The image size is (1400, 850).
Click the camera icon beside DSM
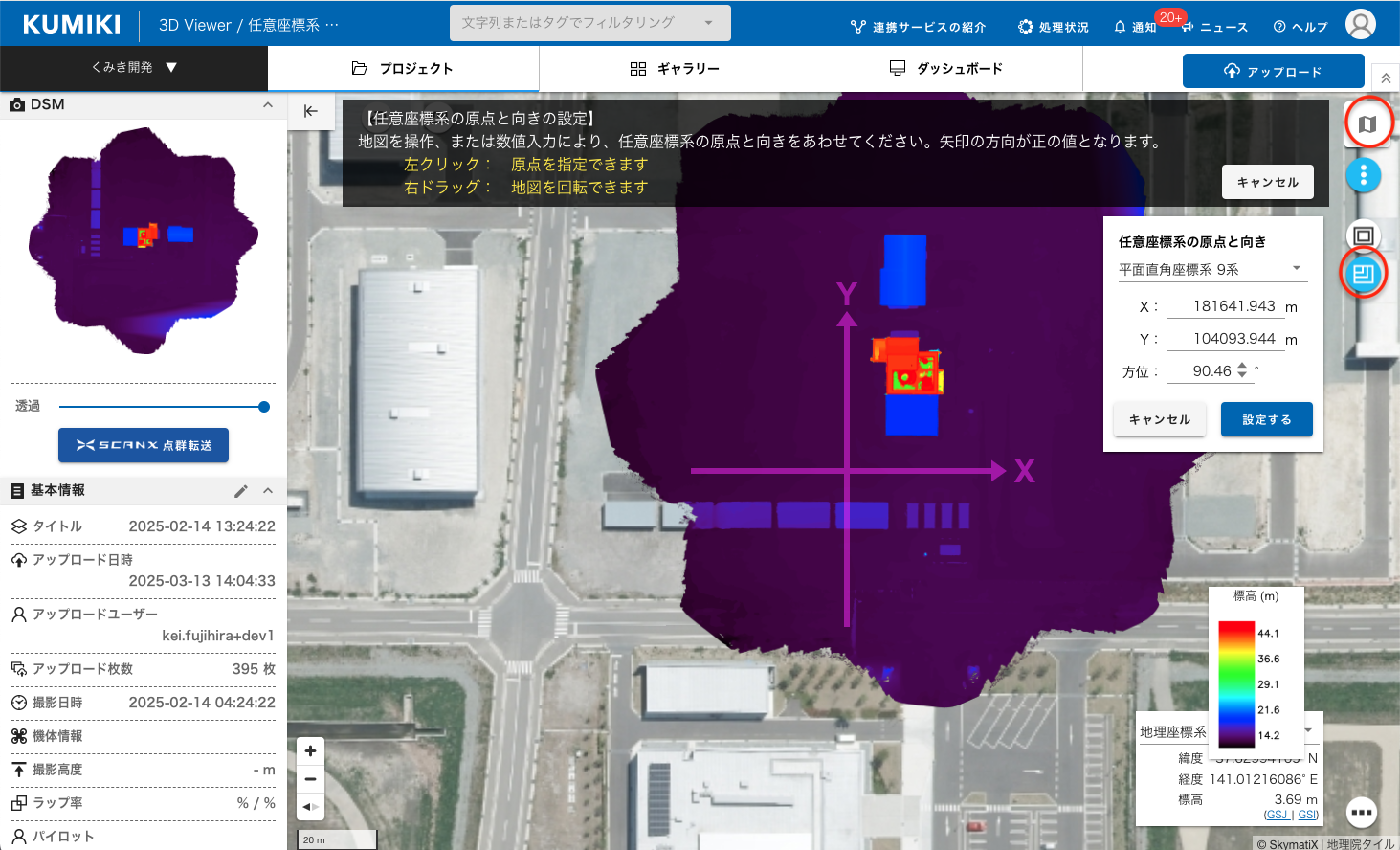click(x=17, y=105)
